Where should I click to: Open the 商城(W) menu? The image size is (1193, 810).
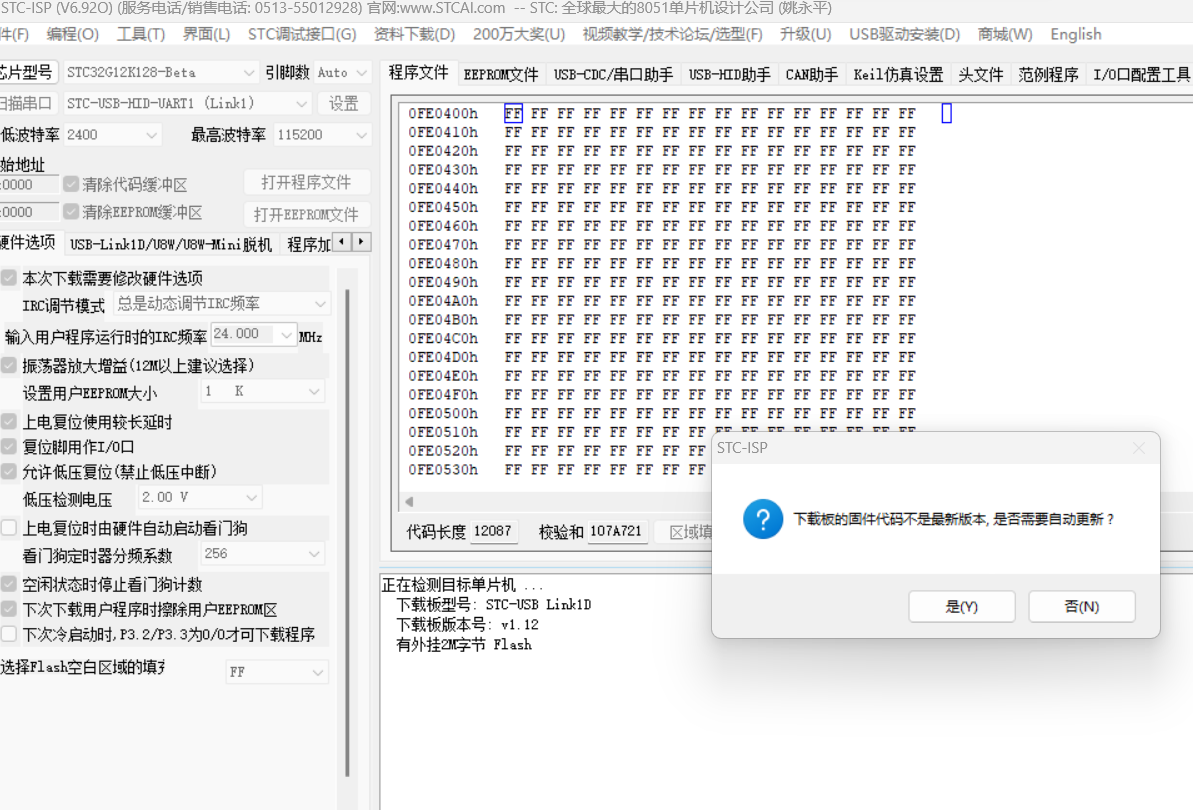tap(1005, 34)
